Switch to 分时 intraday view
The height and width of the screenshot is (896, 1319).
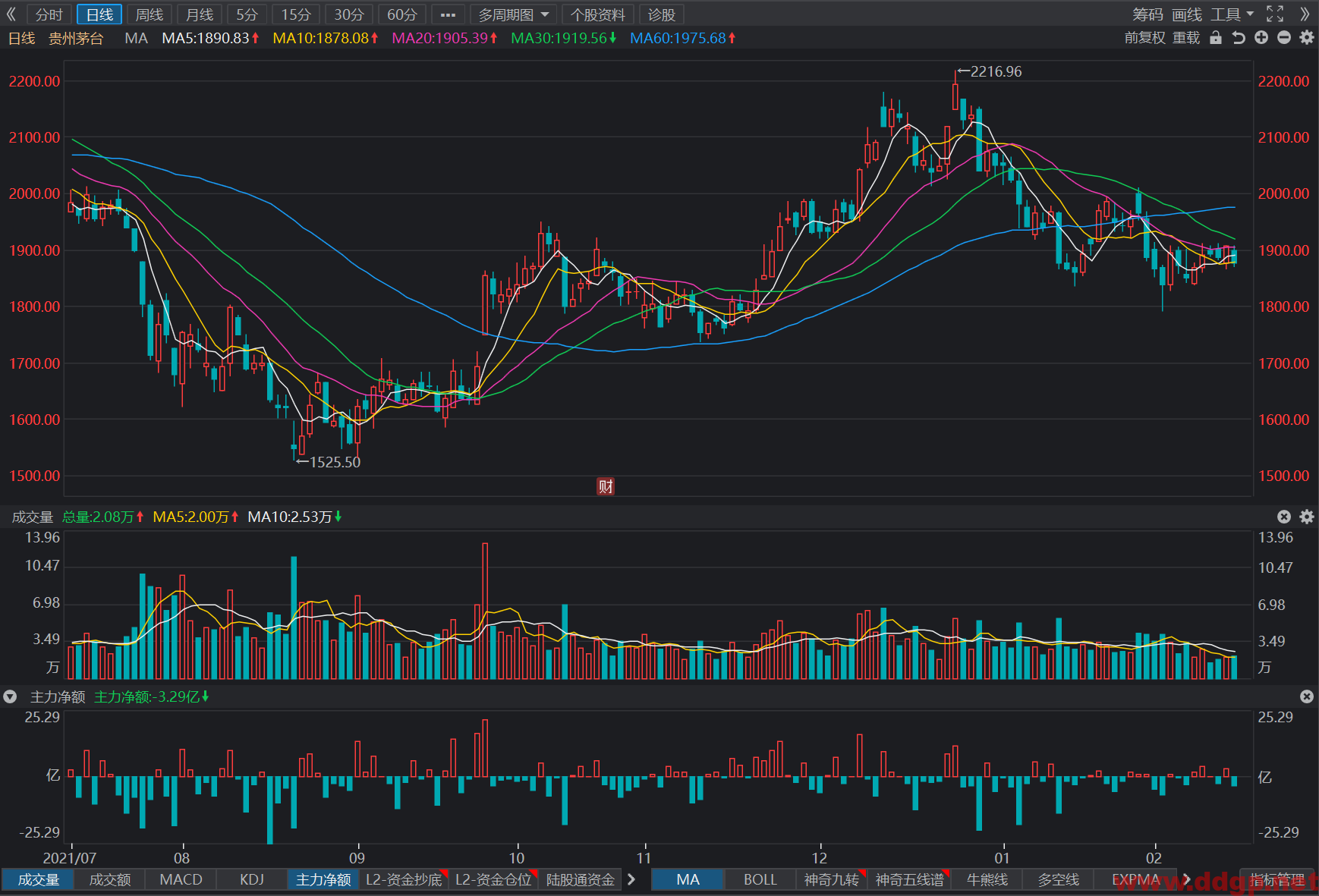[x=49, y=14]
